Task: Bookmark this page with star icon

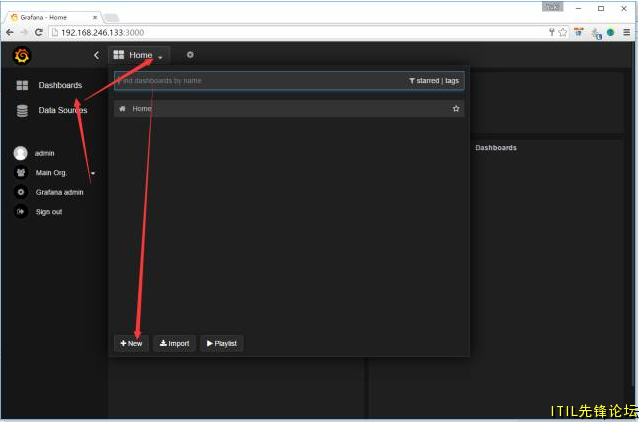Action: coord(563,32)
